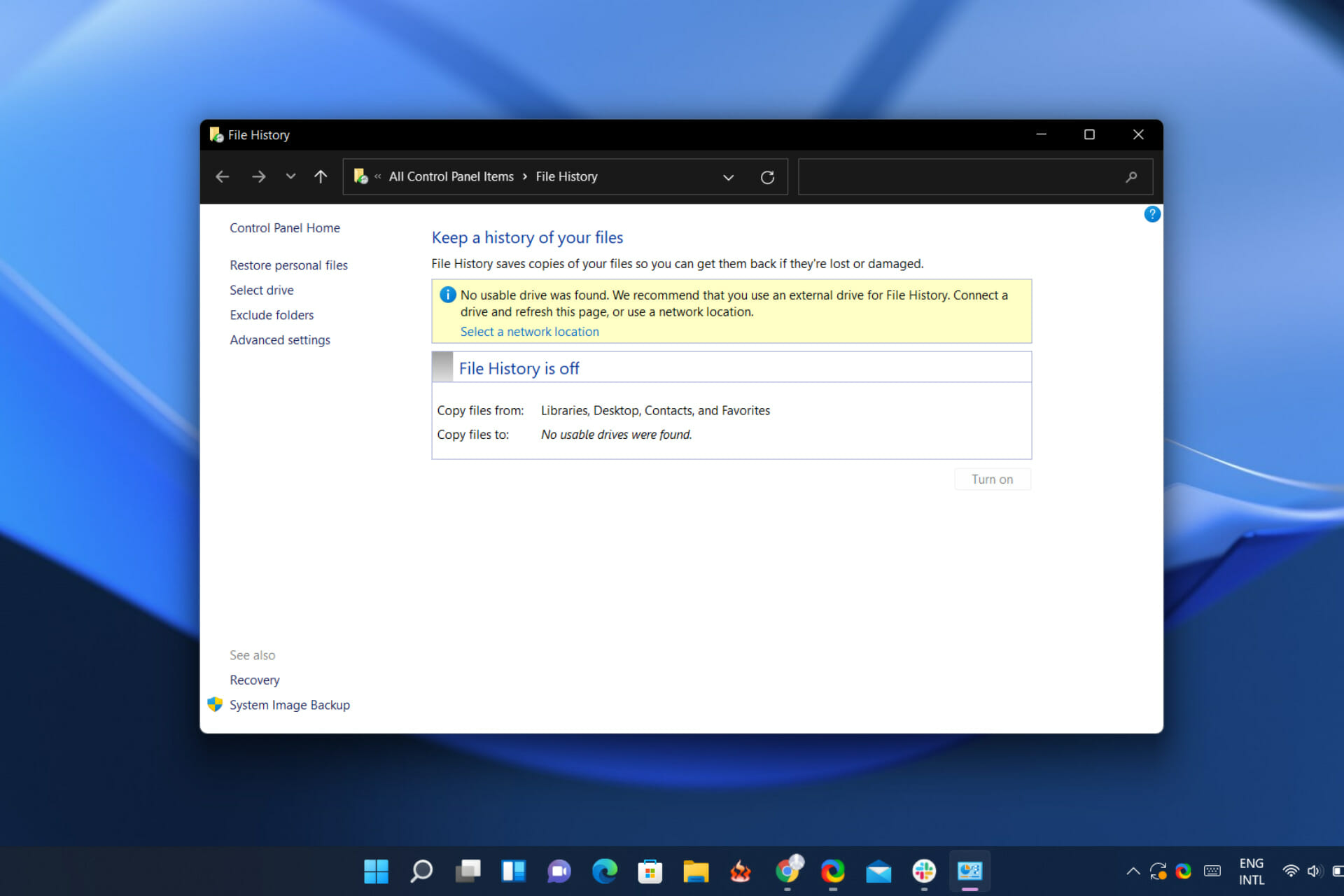Open taskbar Search
The width and height of the screenshot is (1344, 896).
point(421,871)
